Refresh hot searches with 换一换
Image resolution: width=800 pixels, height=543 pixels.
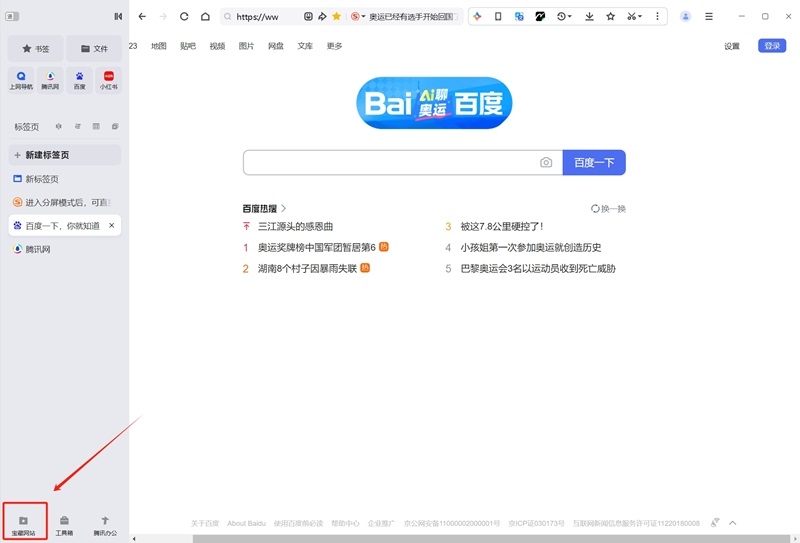pos(608,208)
